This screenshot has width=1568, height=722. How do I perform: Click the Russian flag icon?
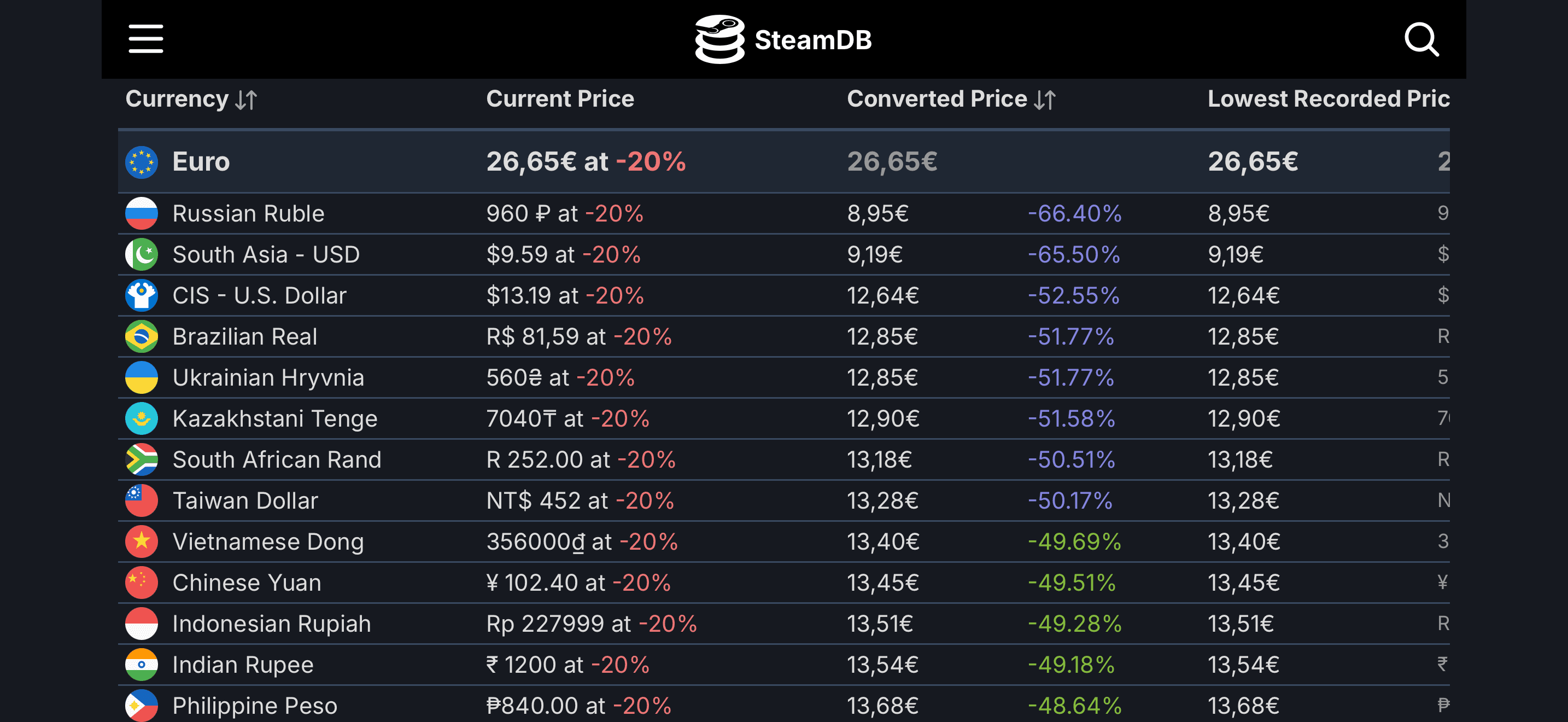(141, 214)
